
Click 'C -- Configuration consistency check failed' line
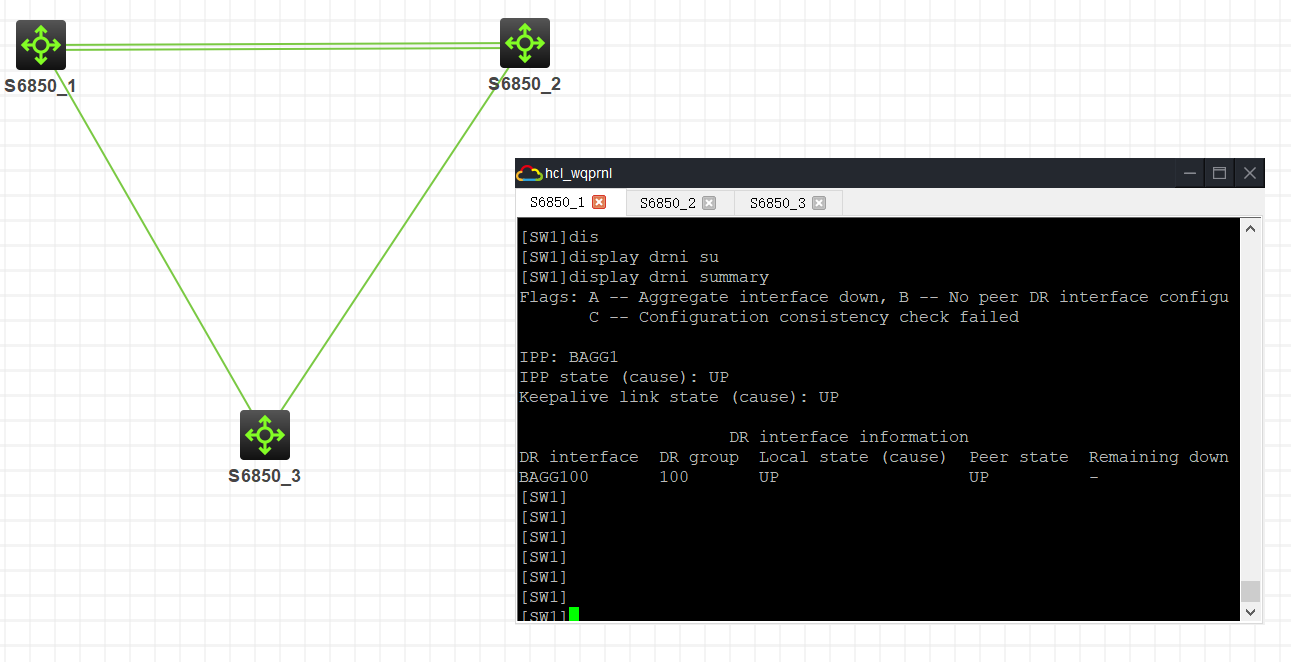pyautogui.click(x=804, y=317)
